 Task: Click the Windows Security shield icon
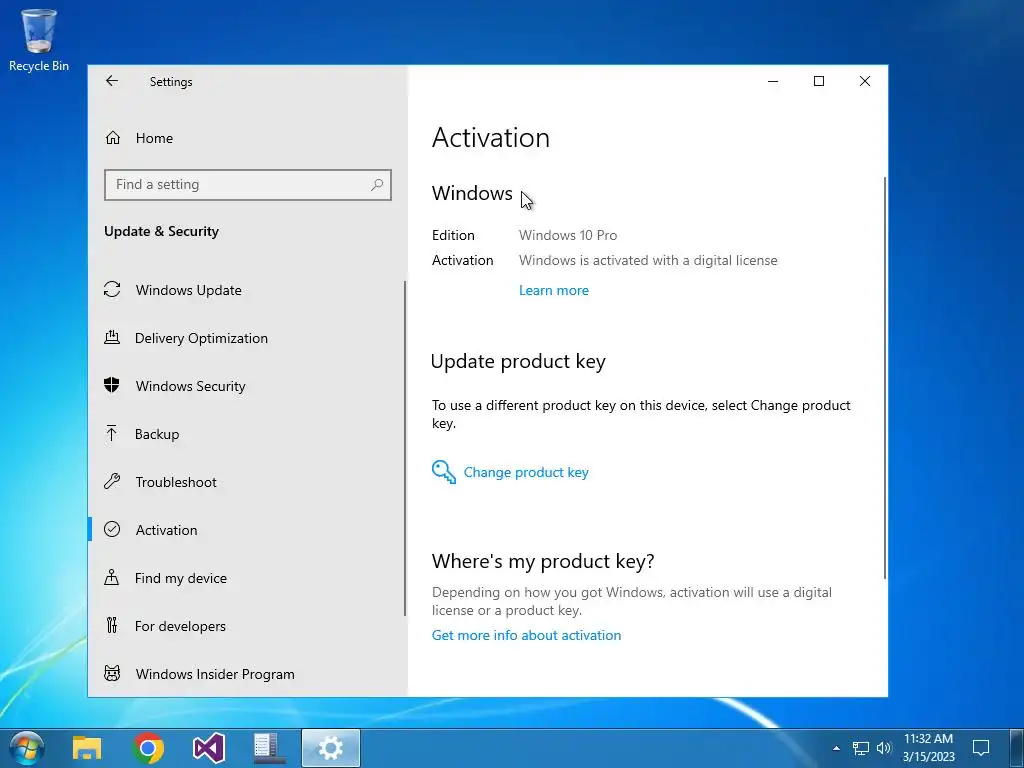pos(112,385)
